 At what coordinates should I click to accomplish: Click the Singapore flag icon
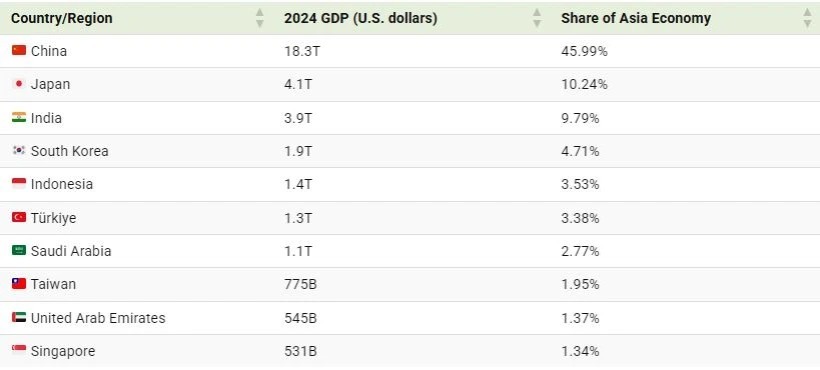point(19,350)
